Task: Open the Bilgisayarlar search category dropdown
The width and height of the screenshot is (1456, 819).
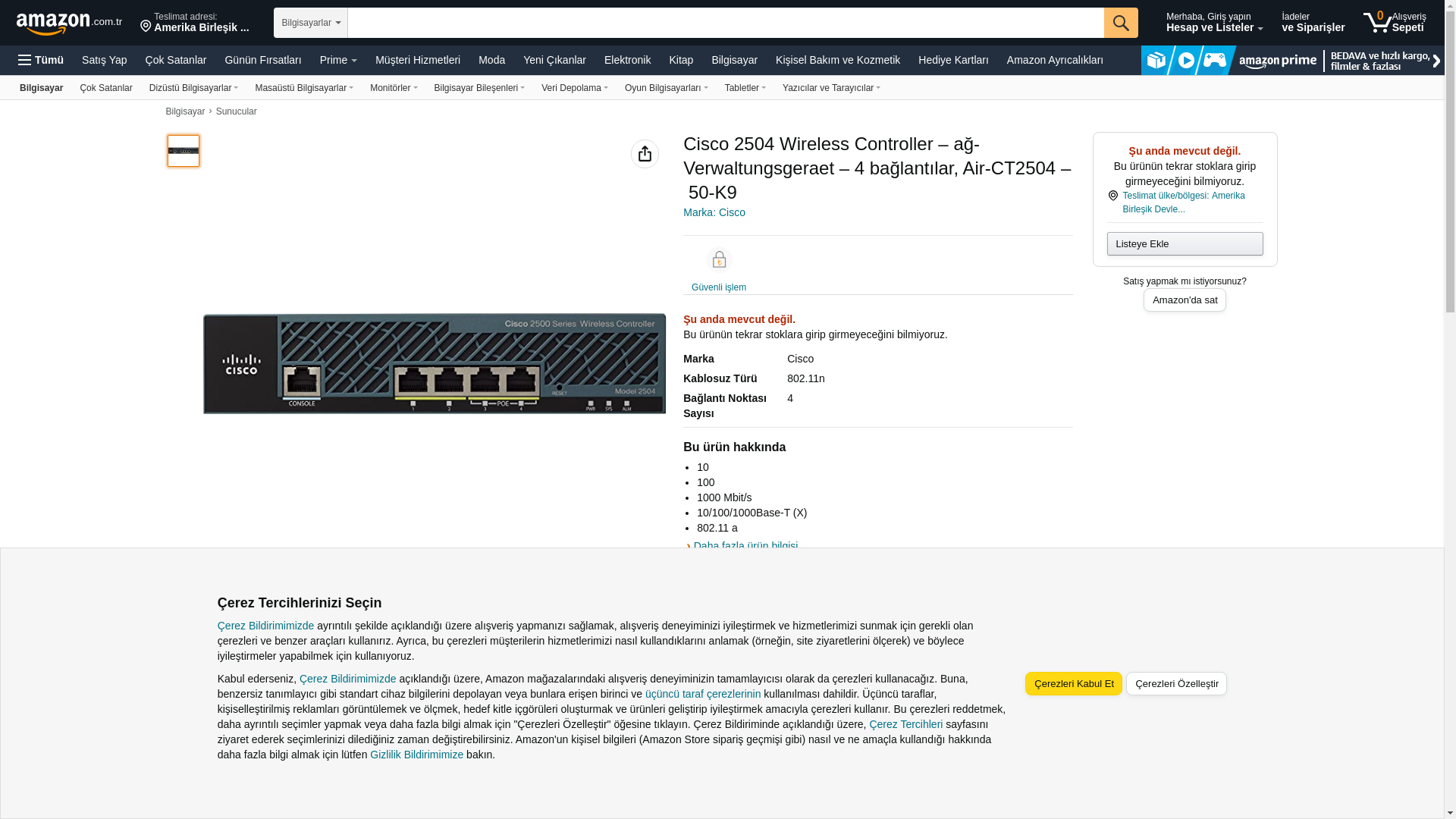Action: click(x=310, y=23)
